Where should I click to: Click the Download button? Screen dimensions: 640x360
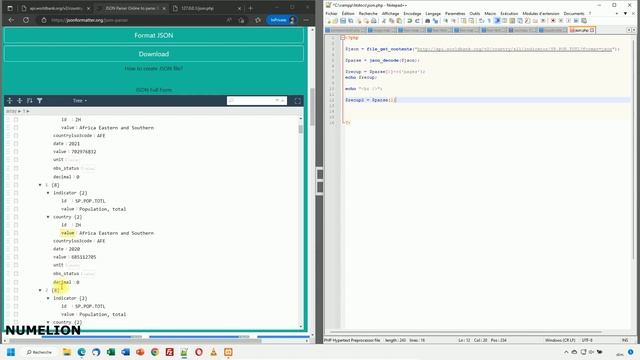coord(154,54)
